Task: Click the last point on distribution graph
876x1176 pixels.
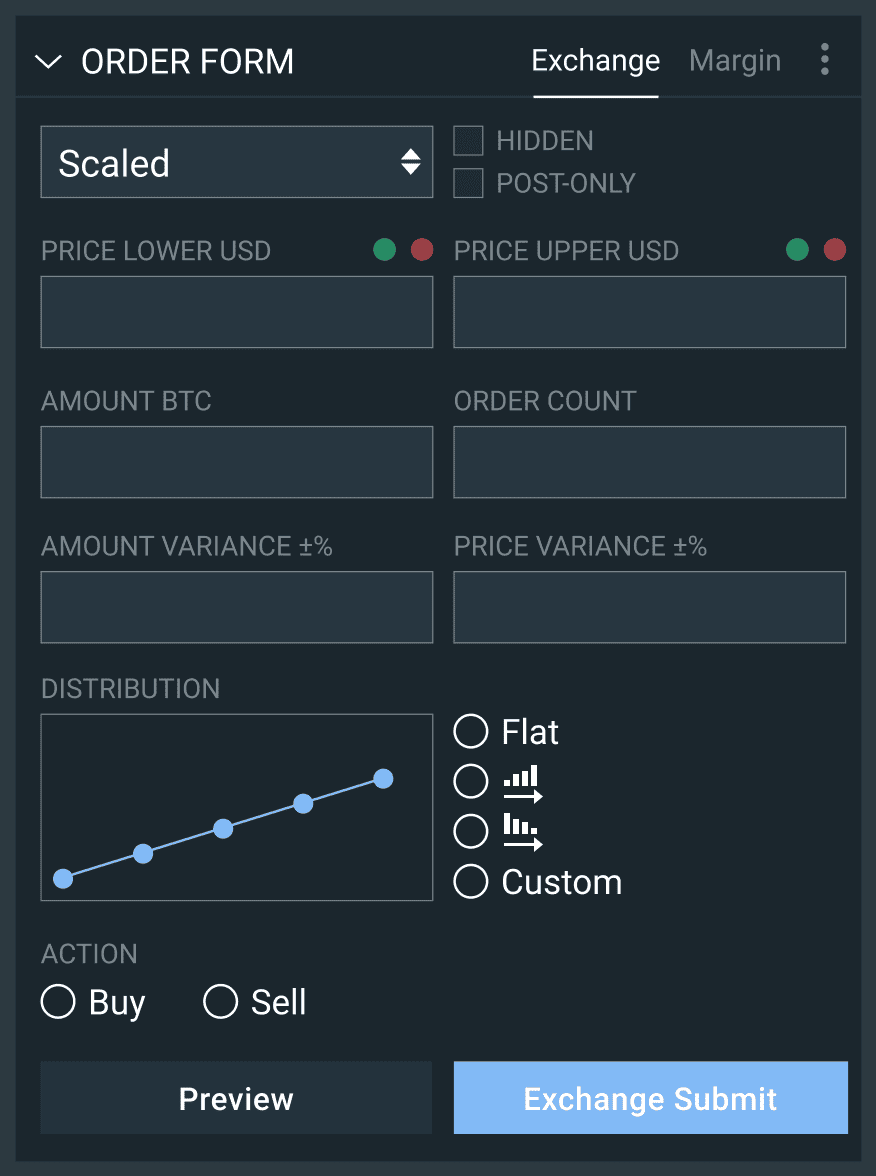Action: point(382,778)
